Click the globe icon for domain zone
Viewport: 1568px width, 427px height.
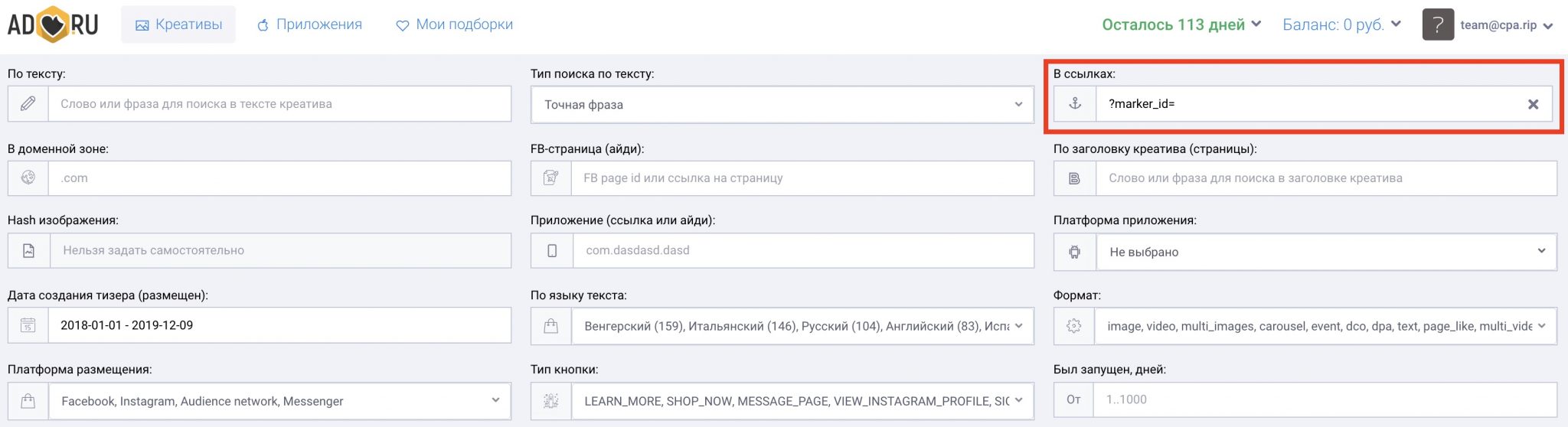(28, 178)
